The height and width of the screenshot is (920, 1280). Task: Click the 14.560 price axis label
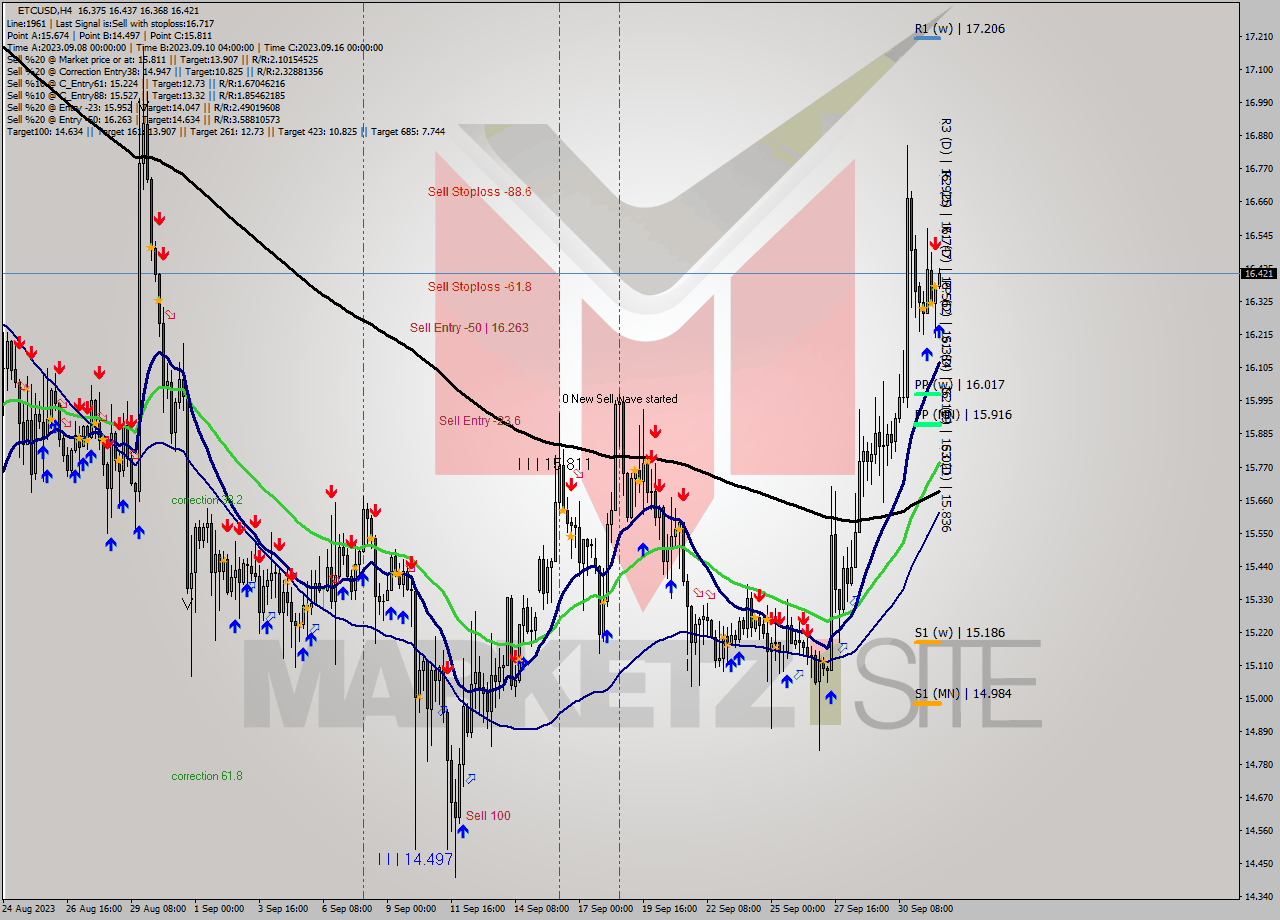coord(1258,831)
